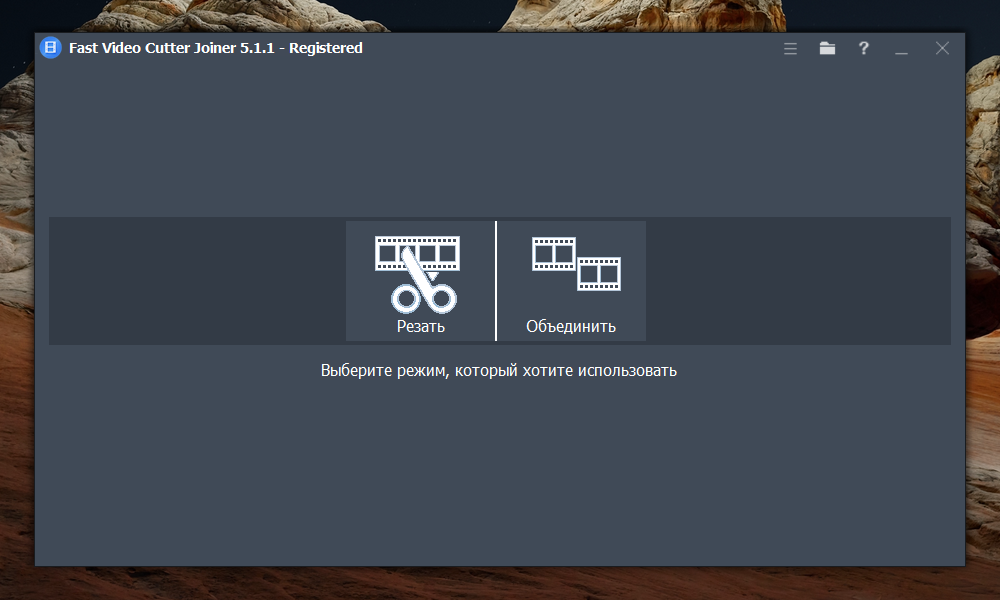Open the hamburger menu in title bar
This screenshot has width=1000, height=600.
click(790, 48)
